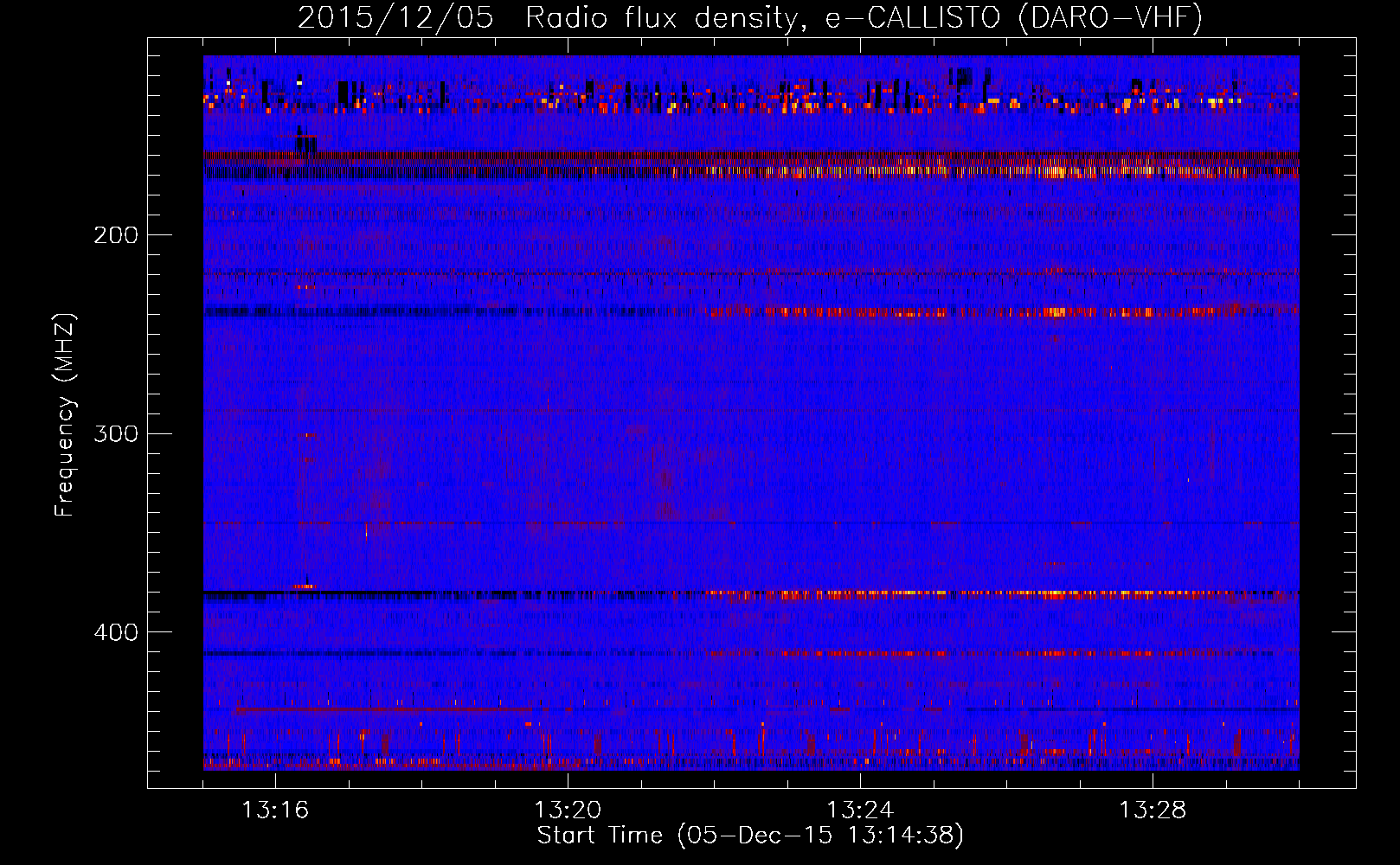Click the "Start Time (05-Dec-15 13:14:38)" axis label

click(750, 836)
